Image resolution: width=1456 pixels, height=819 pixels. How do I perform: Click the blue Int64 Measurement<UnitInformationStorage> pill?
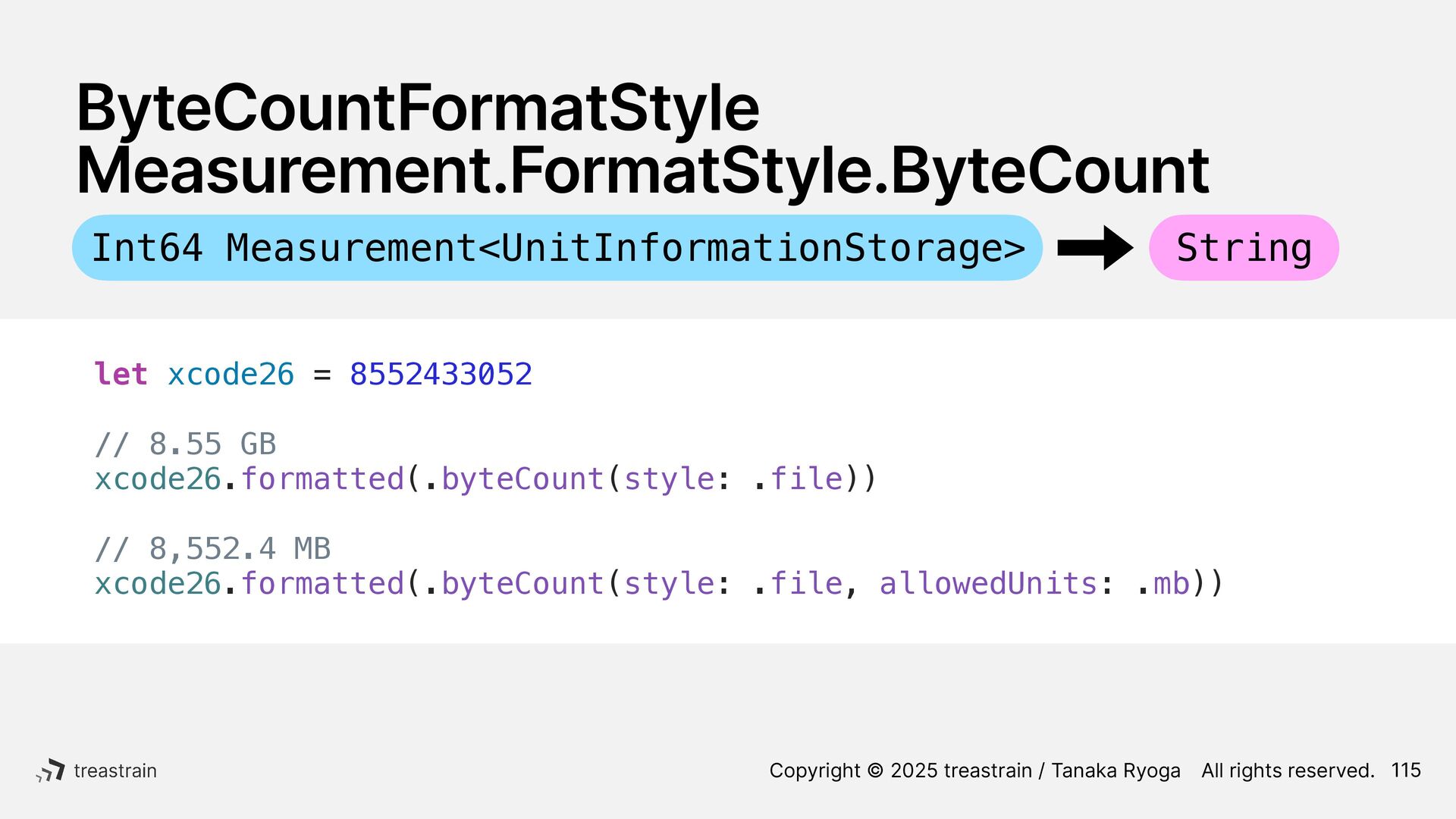557,248
